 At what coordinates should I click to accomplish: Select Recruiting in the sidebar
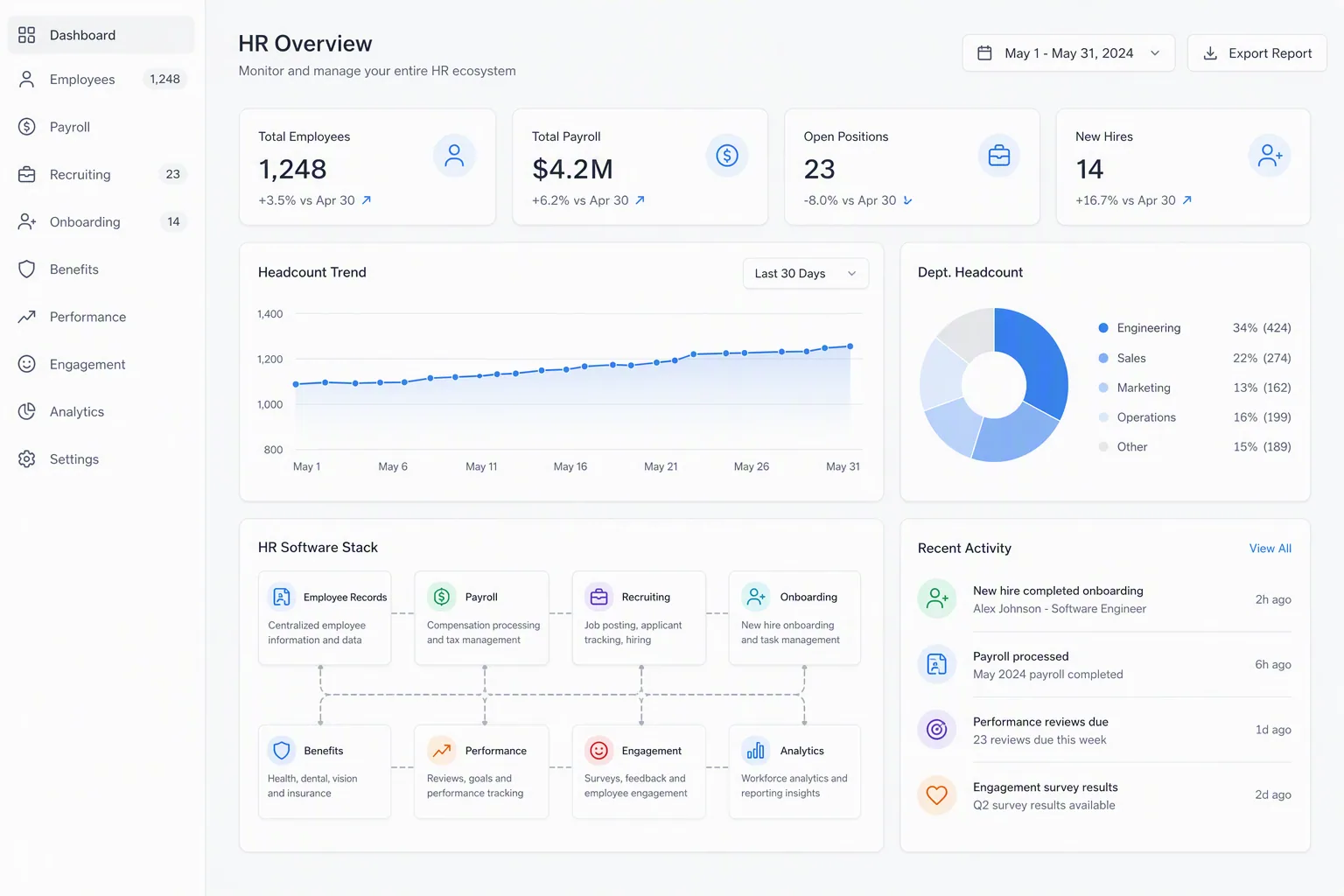tap(101, 174)
